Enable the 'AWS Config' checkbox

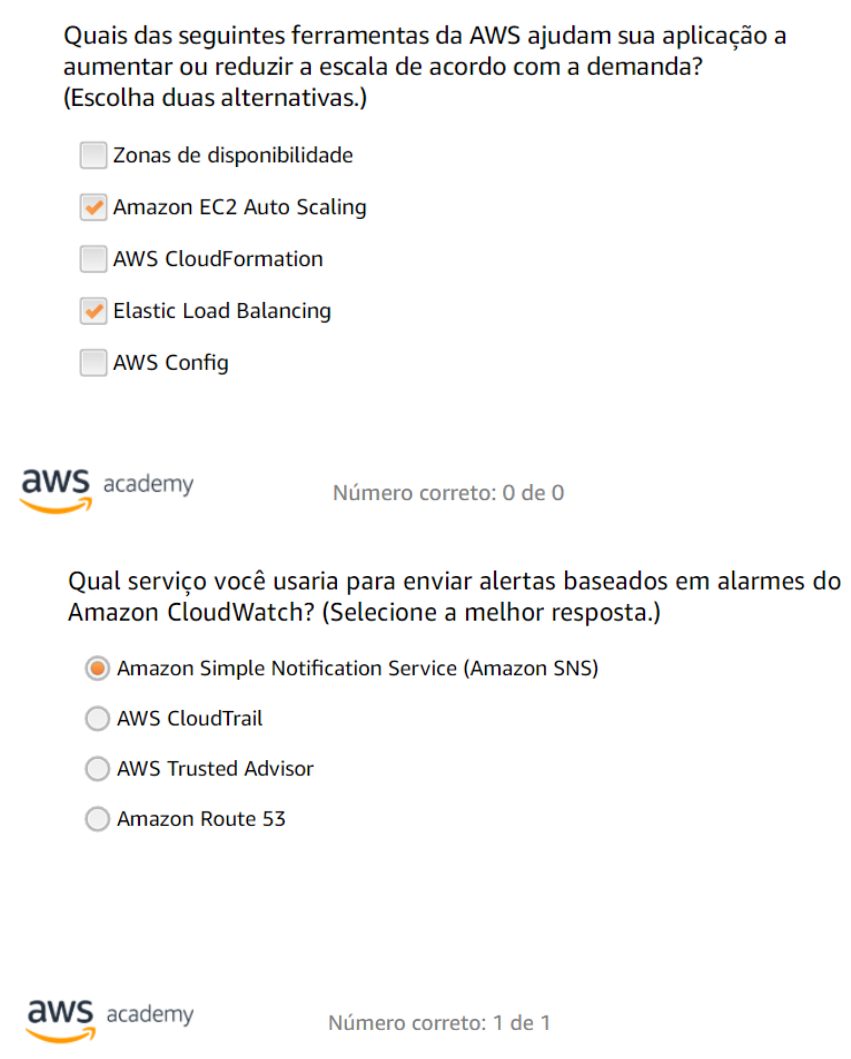pyautogui.click(x=93, y=363)
